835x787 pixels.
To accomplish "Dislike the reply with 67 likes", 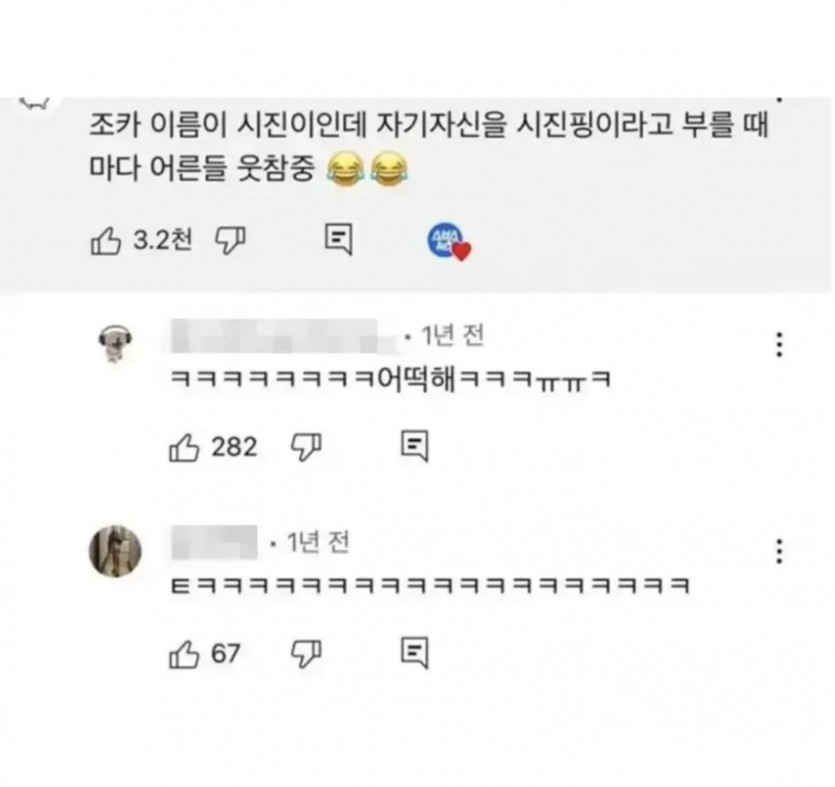I will pyautogui.click(x=306, y=653).
